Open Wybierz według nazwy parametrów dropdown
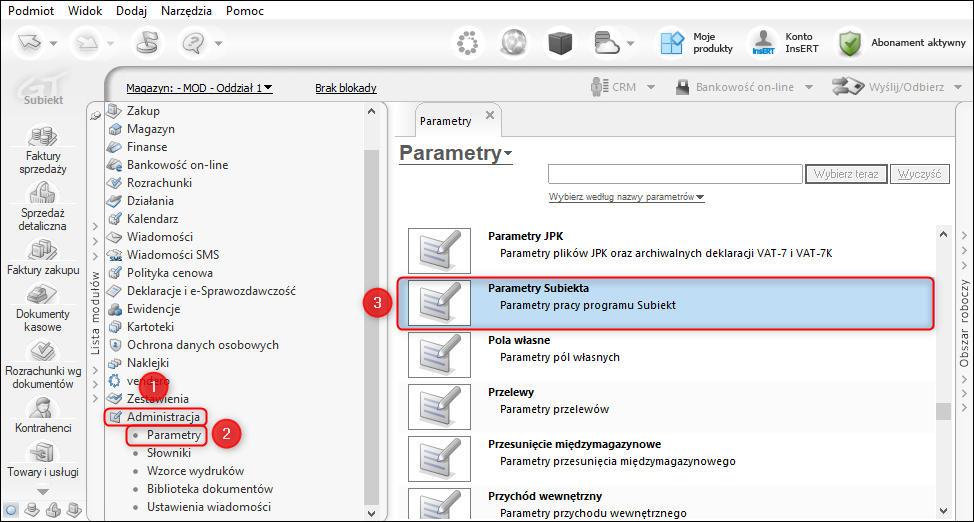The width and height of the screenshot is (974, 522). [626, 197]
